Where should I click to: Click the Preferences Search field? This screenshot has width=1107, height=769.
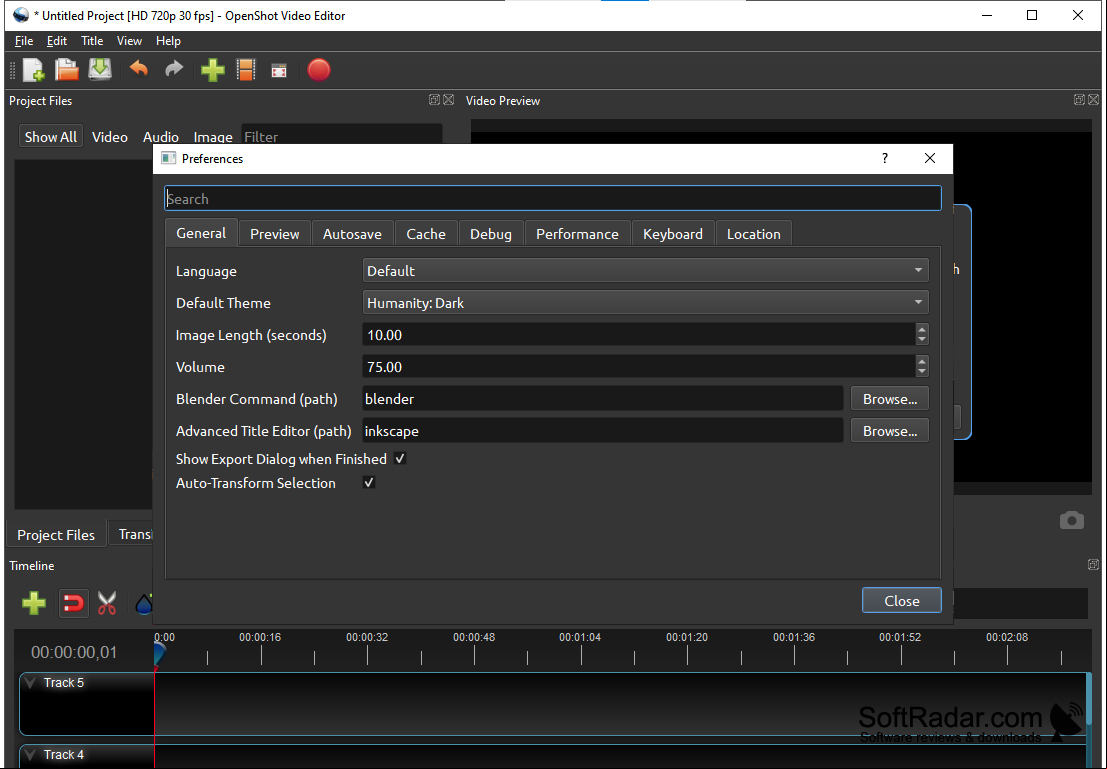click(x=553, y=198)
